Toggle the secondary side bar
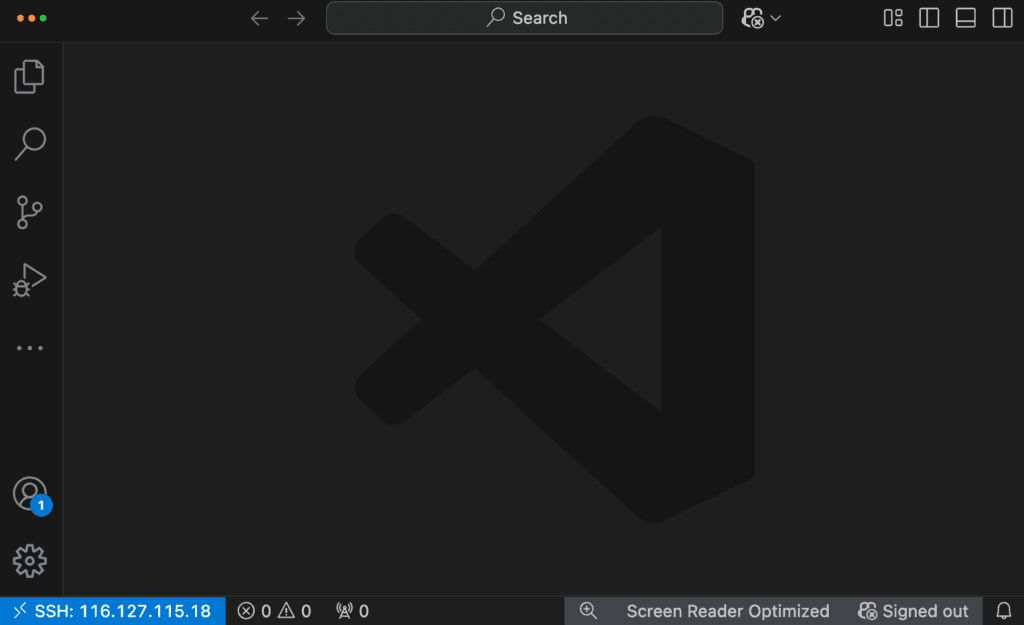Image resolution: width=1024 pixels, height=625 pixels. coord(1002,18)
